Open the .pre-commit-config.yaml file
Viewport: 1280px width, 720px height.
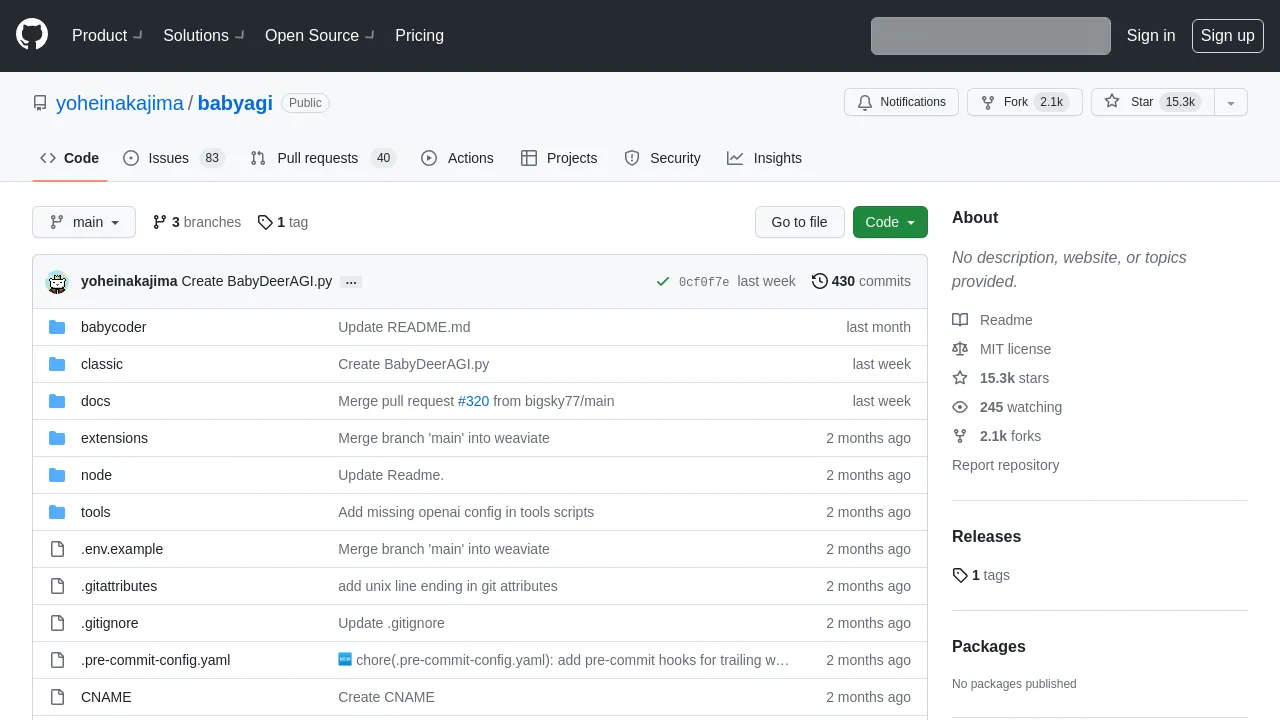[156, 660]
